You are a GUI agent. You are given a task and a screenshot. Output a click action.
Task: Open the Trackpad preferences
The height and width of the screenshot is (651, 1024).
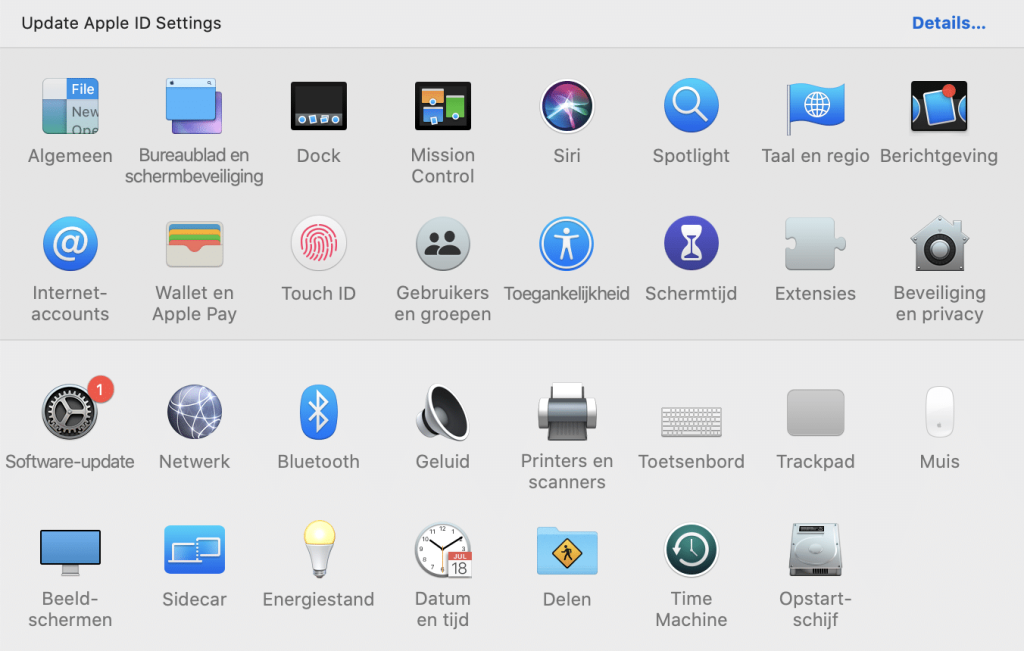pos(815,412)
